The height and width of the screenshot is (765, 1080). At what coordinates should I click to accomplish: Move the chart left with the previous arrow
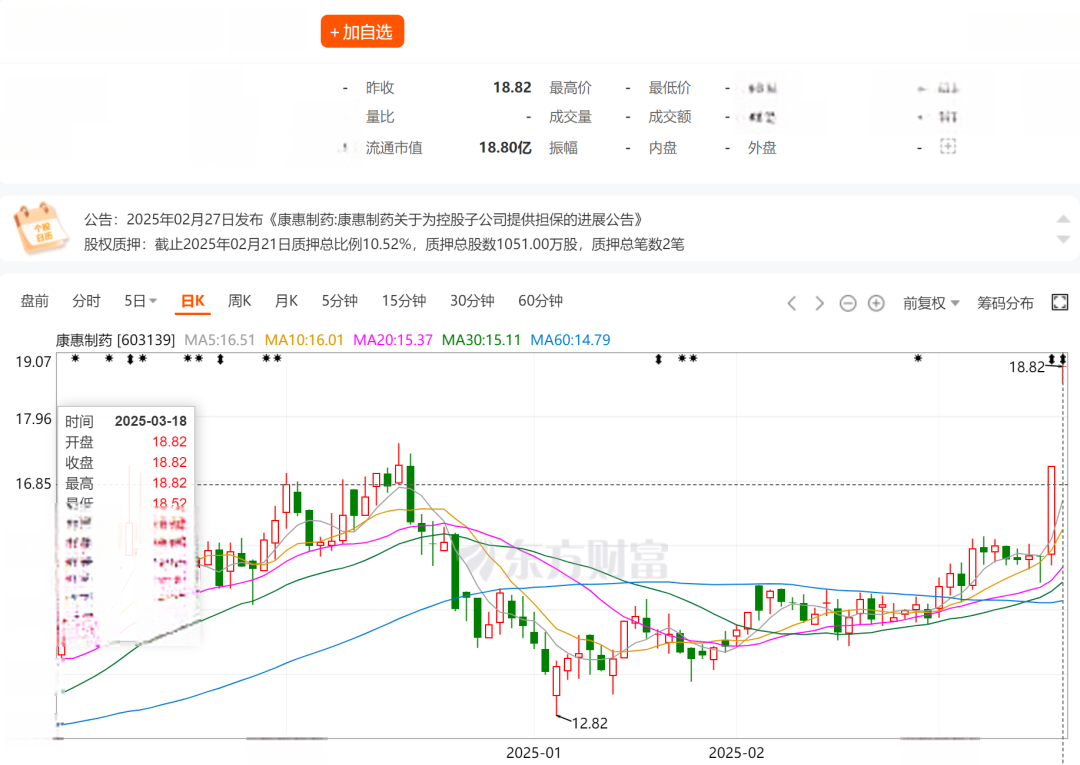click(792, 303)
